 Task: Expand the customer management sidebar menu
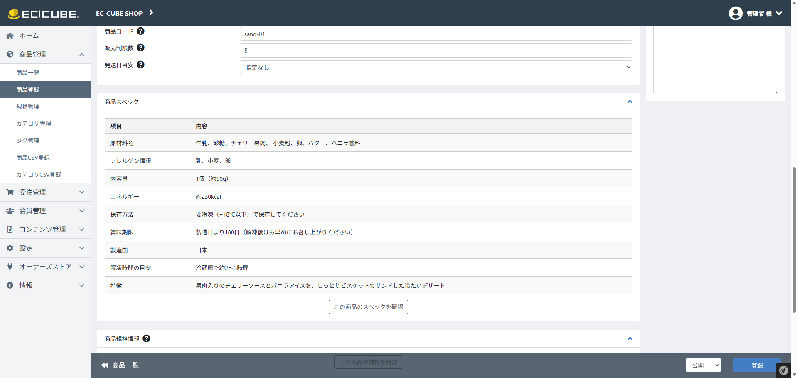coord(82,211)
